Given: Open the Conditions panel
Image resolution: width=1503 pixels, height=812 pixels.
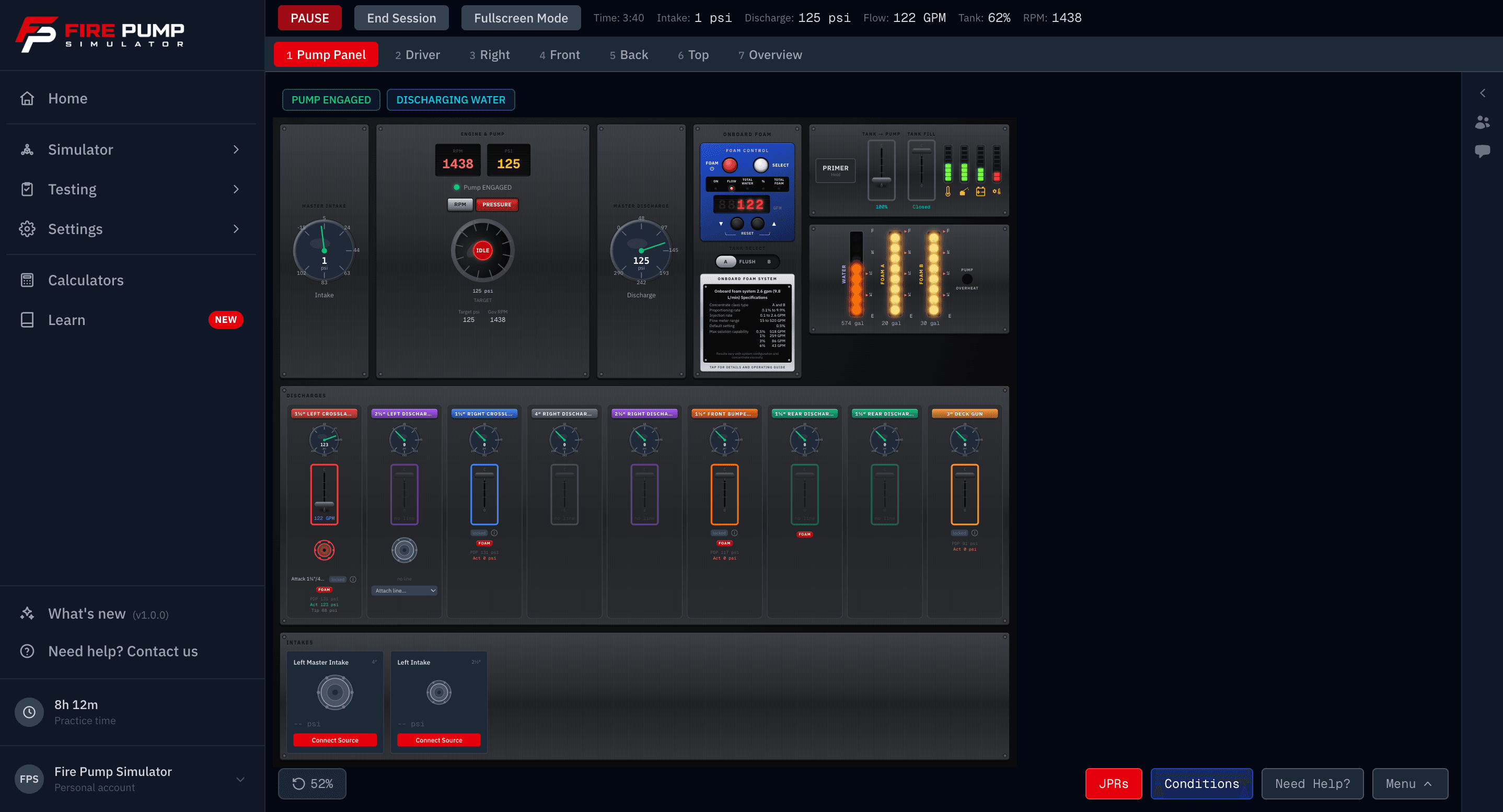Looking at the screenshot, I should point(1201,783).
